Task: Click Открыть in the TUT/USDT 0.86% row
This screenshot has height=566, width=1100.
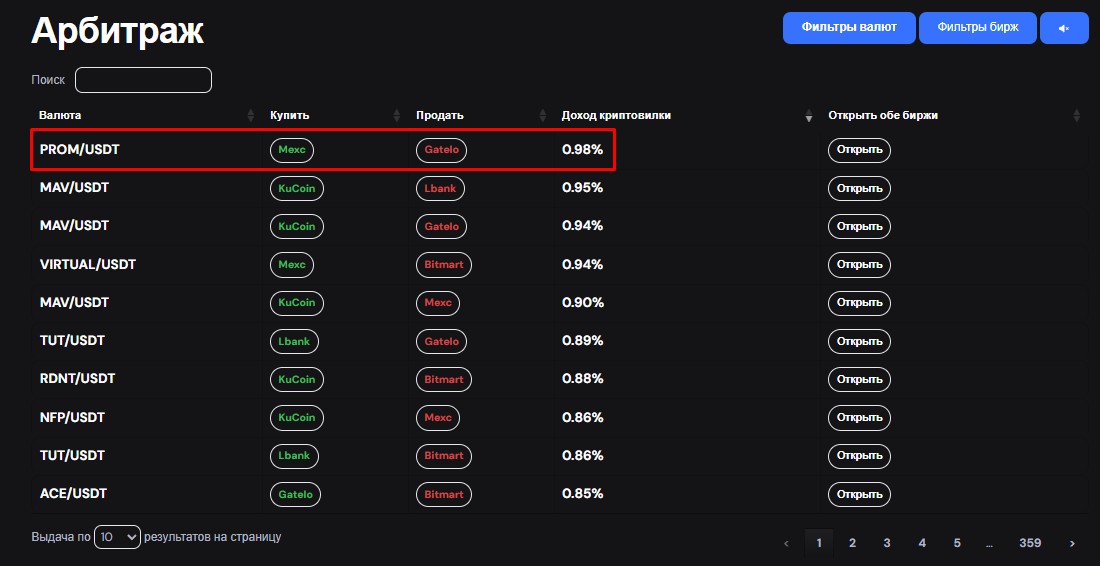Action: point(859,456)
